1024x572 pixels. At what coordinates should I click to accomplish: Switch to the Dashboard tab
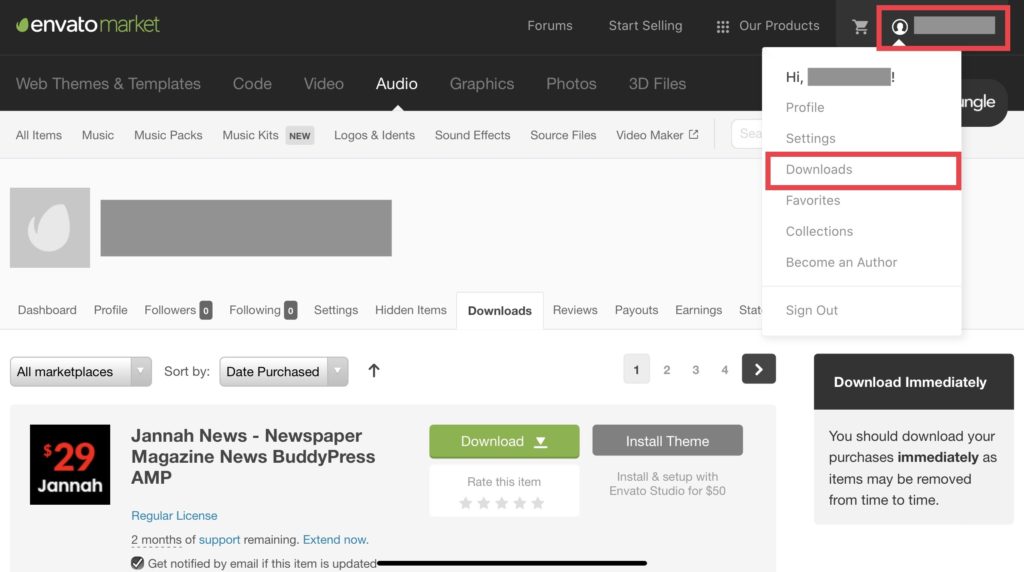click(x=47, y=310)
